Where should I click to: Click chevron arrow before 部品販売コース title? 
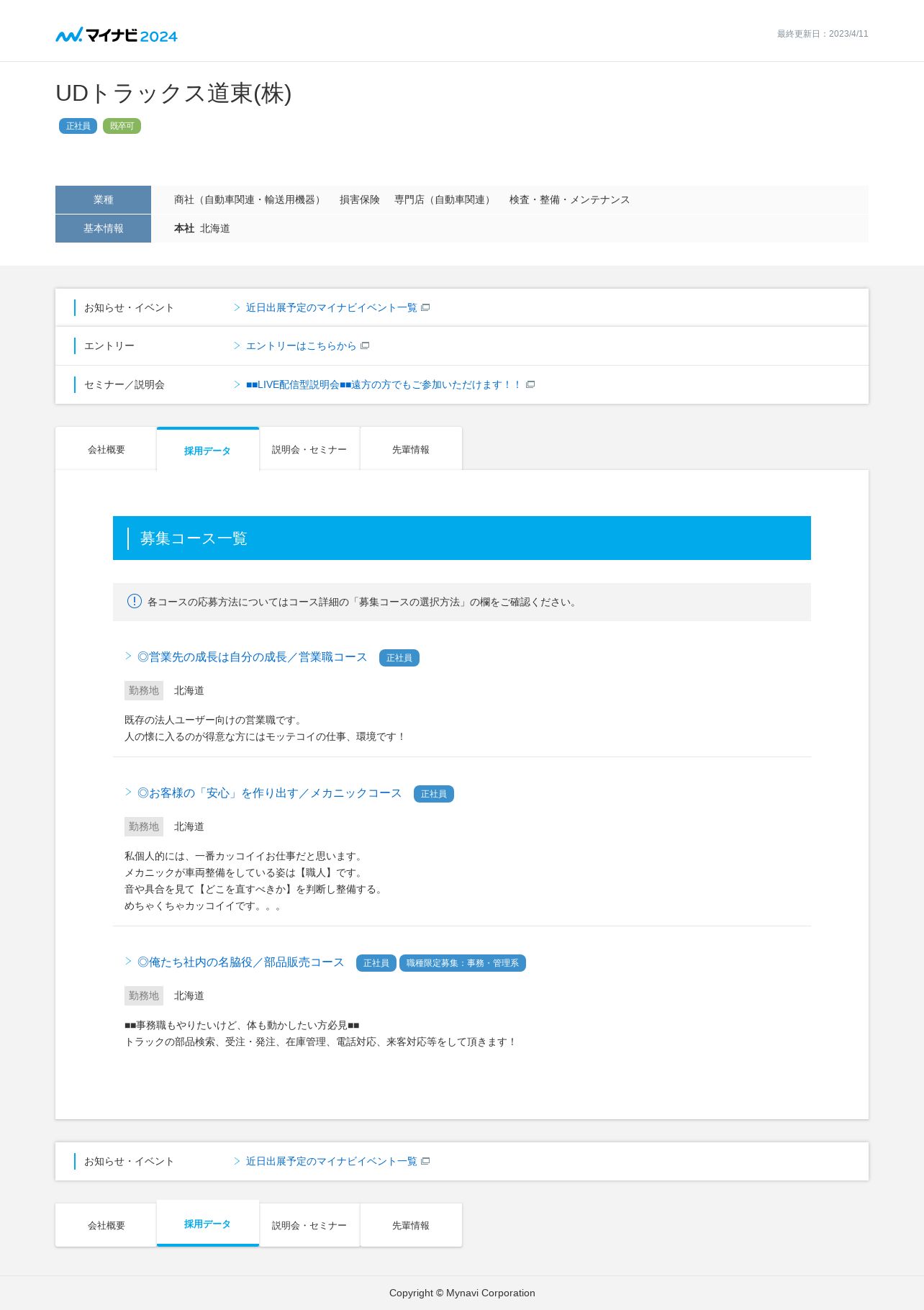[x=128, y=961]
